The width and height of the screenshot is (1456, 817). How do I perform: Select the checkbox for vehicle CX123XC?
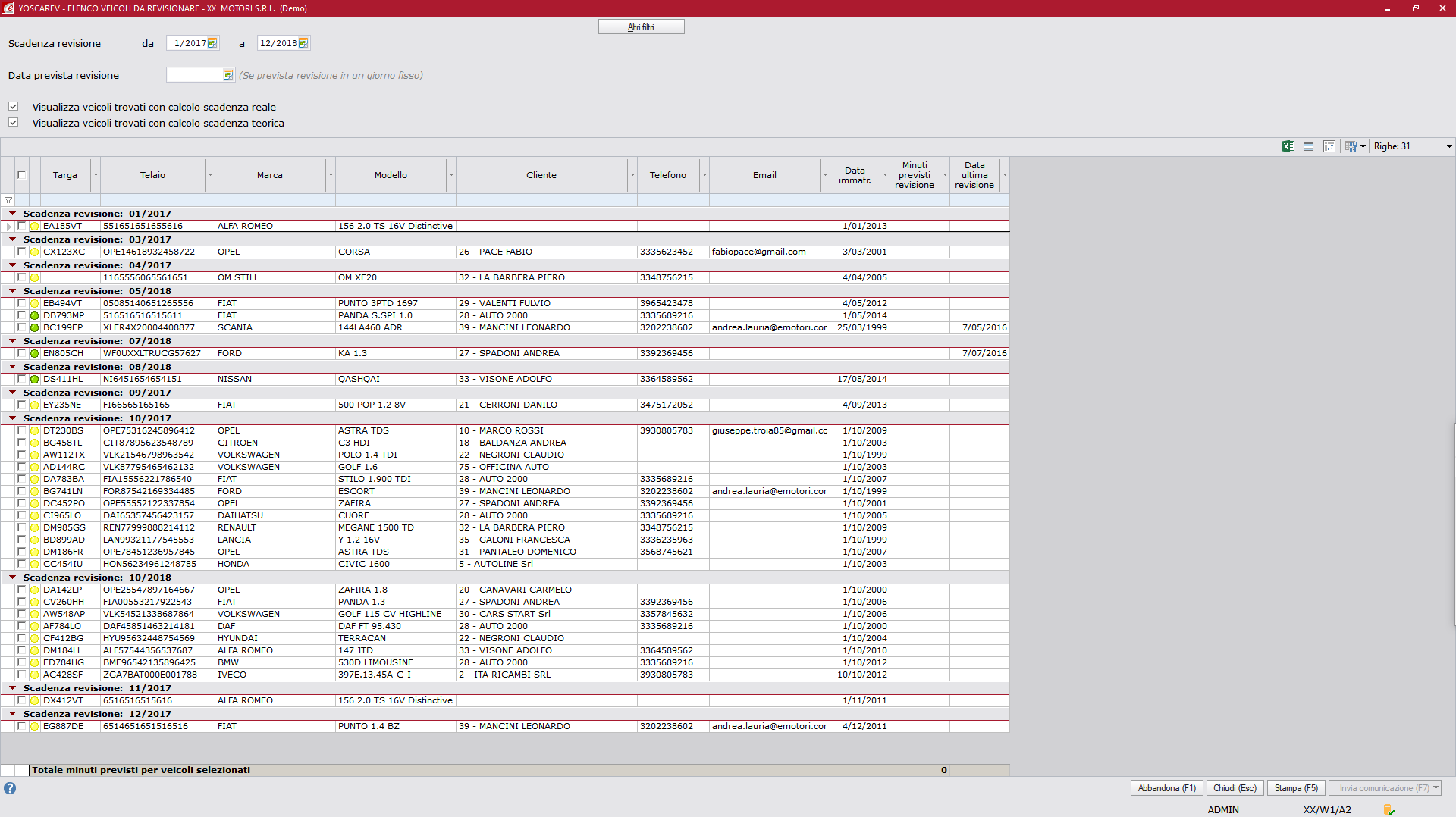22,252
